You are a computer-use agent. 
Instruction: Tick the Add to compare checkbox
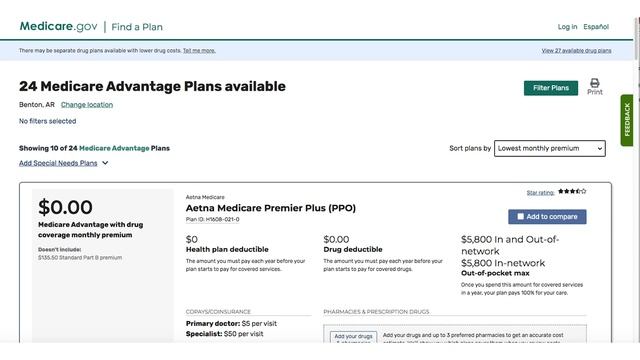tap(520, 216)
